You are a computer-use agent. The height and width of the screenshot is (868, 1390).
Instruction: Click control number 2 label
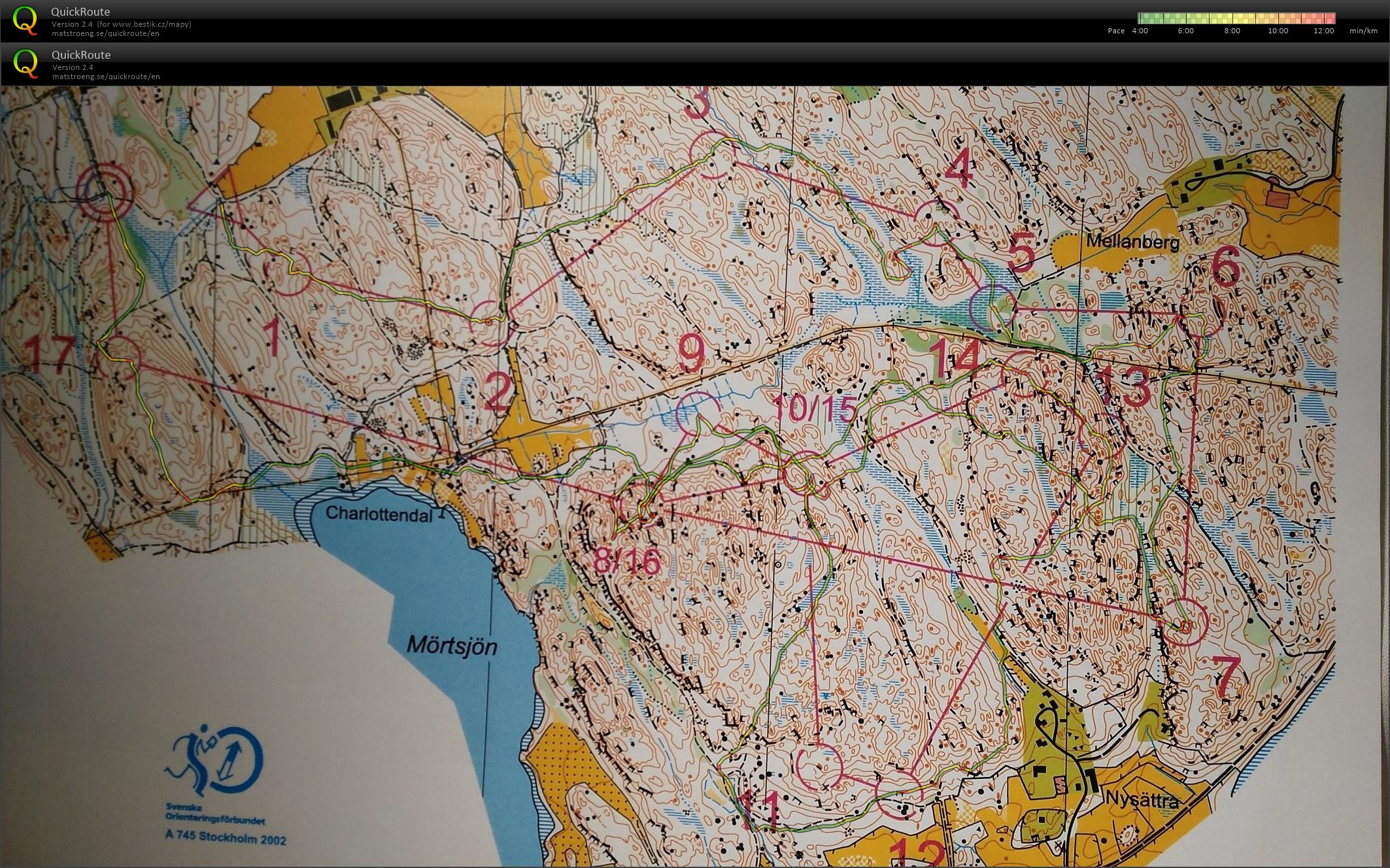tap(497, 391)
